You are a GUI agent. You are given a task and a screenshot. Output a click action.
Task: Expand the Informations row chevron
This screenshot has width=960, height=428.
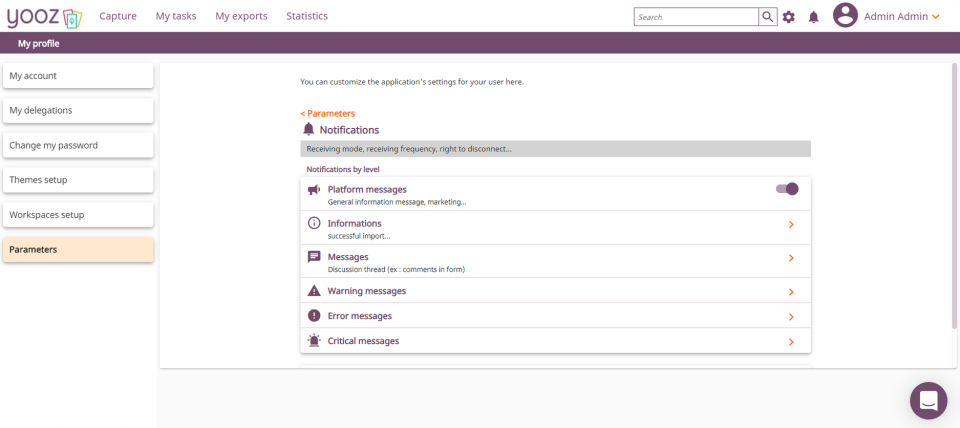click(791, 225)
